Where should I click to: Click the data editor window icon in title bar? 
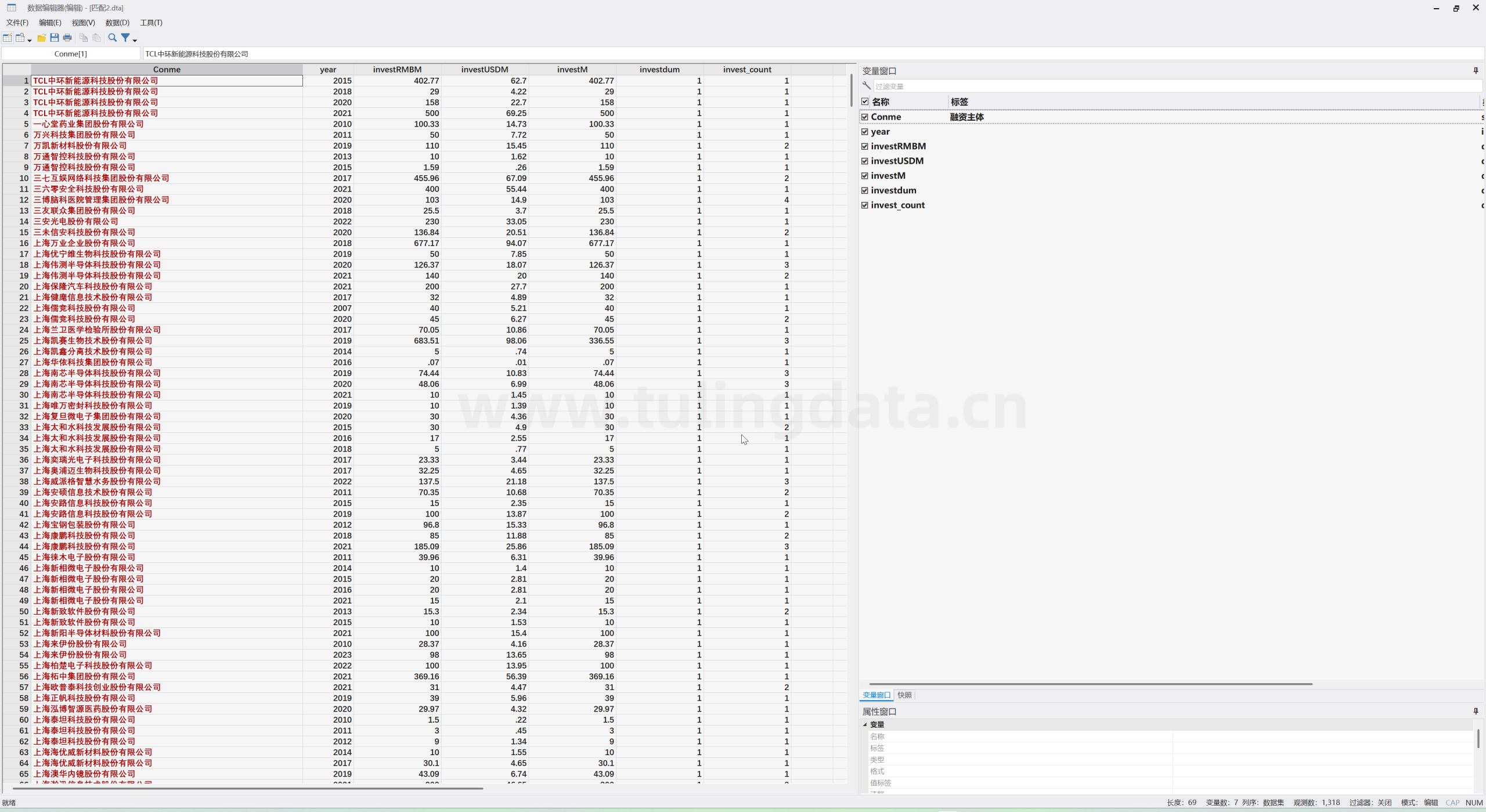[12, 8]
